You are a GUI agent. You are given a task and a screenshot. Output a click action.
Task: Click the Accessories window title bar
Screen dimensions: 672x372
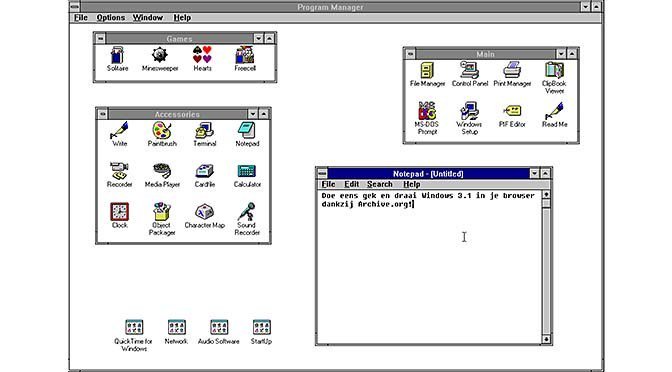coord(177,114)
